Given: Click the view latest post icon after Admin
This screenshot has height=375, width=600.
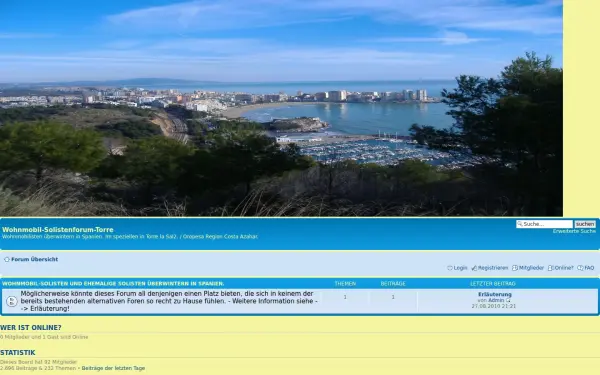Looking at the screenshot, I should coord(508,300).
